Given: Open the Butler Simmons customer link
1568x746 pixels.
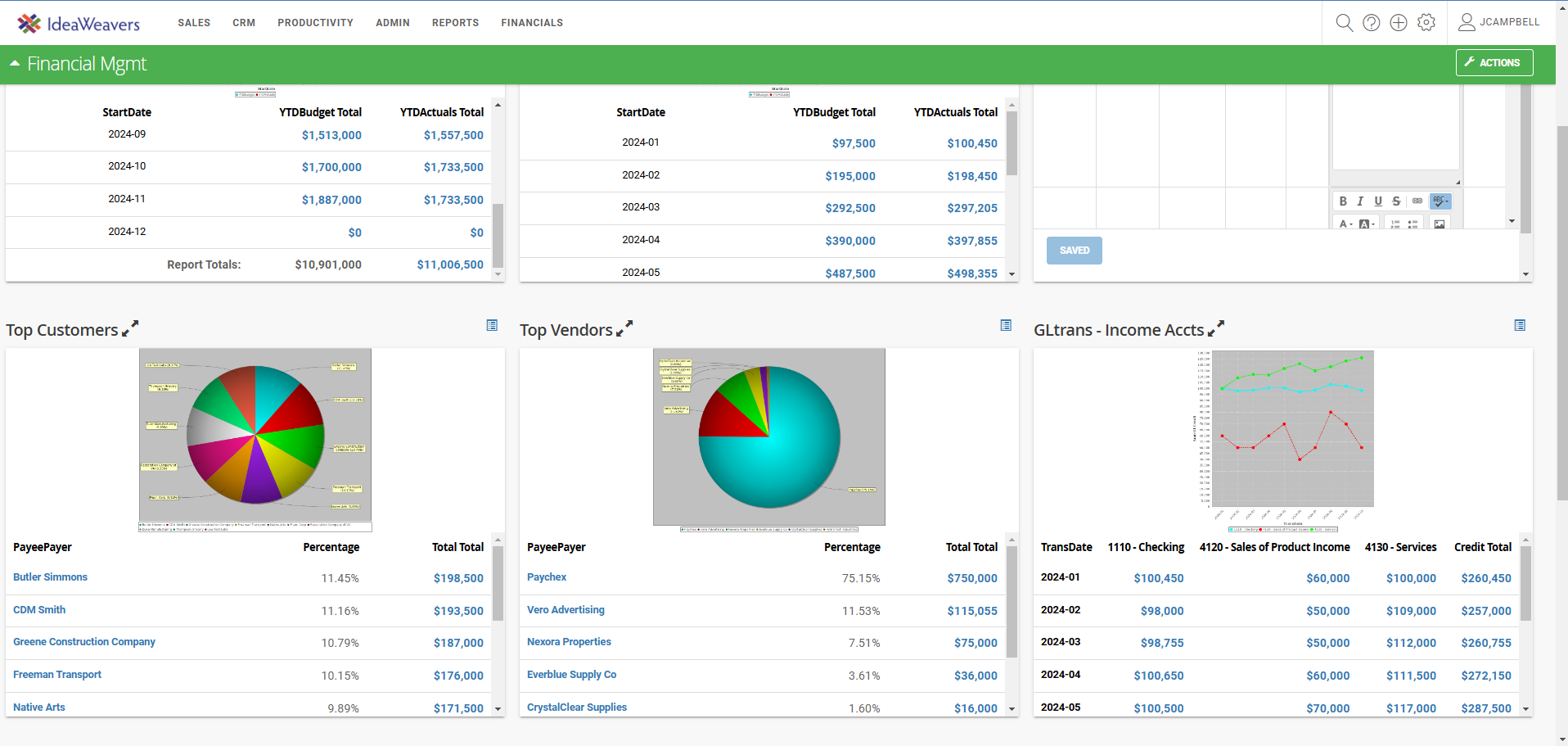Looking at the screenshot, I should 50,577.
